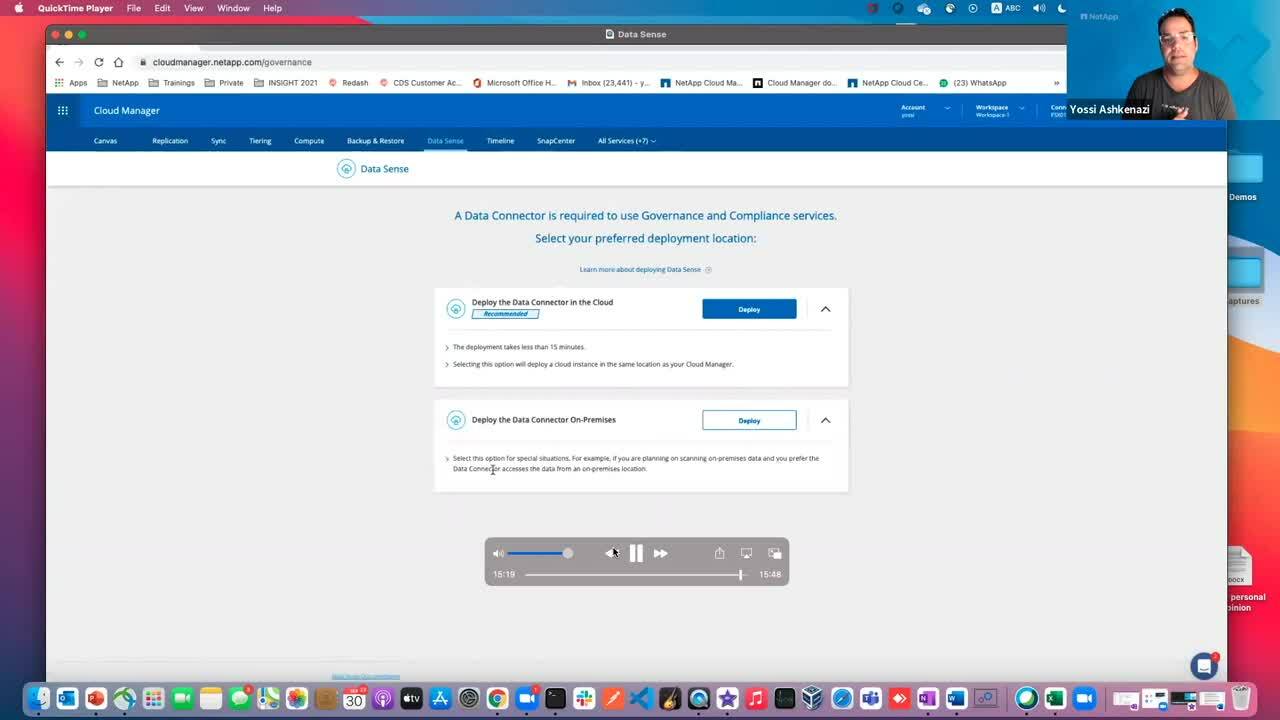Open the INSIGHT 2021 bookmarks folder

coord(286,83)
